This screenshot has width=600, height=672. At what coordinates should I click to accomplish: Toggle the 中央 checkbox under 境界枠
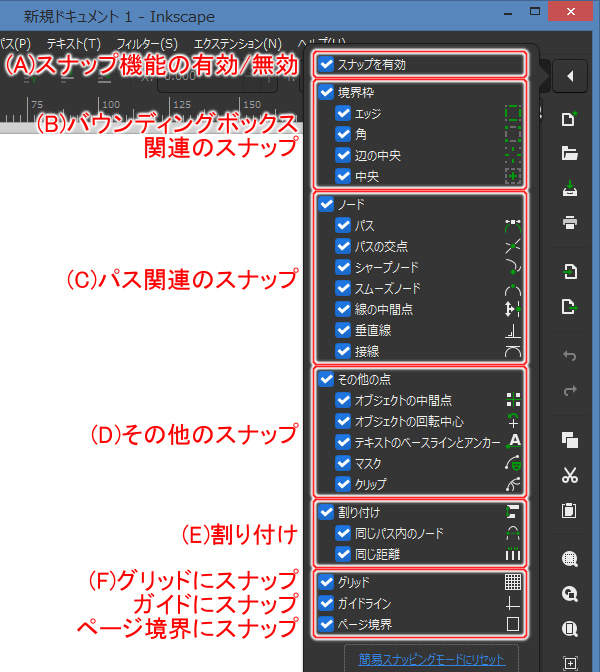click(343, 176)
